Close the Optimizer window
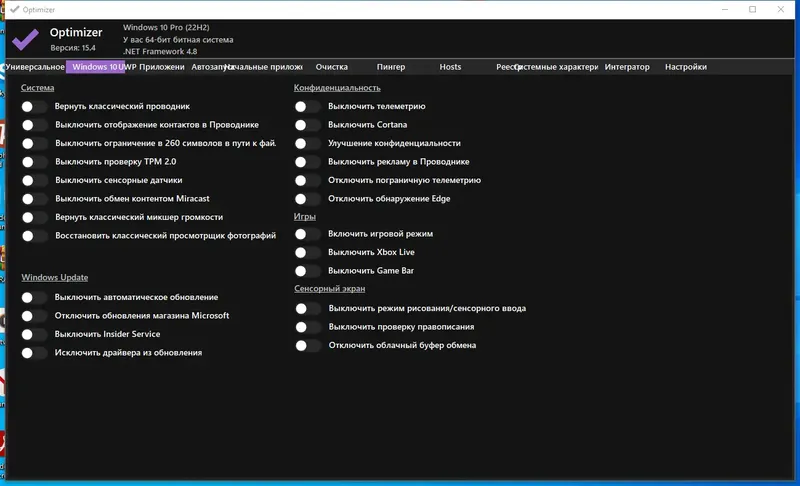This screenshot has height=486, width=800. coord(781,9)
